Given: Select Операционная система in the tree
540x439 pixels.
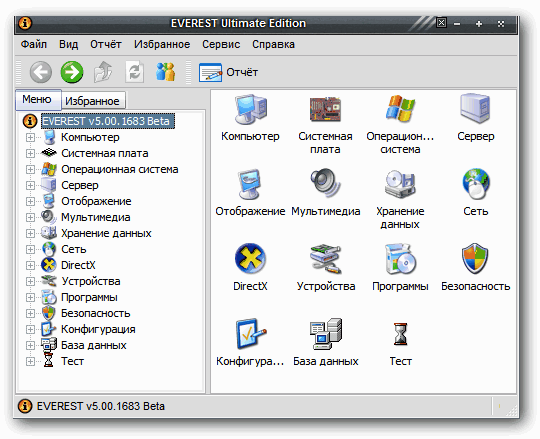Looking at the screenshot, I should (120, 169).
